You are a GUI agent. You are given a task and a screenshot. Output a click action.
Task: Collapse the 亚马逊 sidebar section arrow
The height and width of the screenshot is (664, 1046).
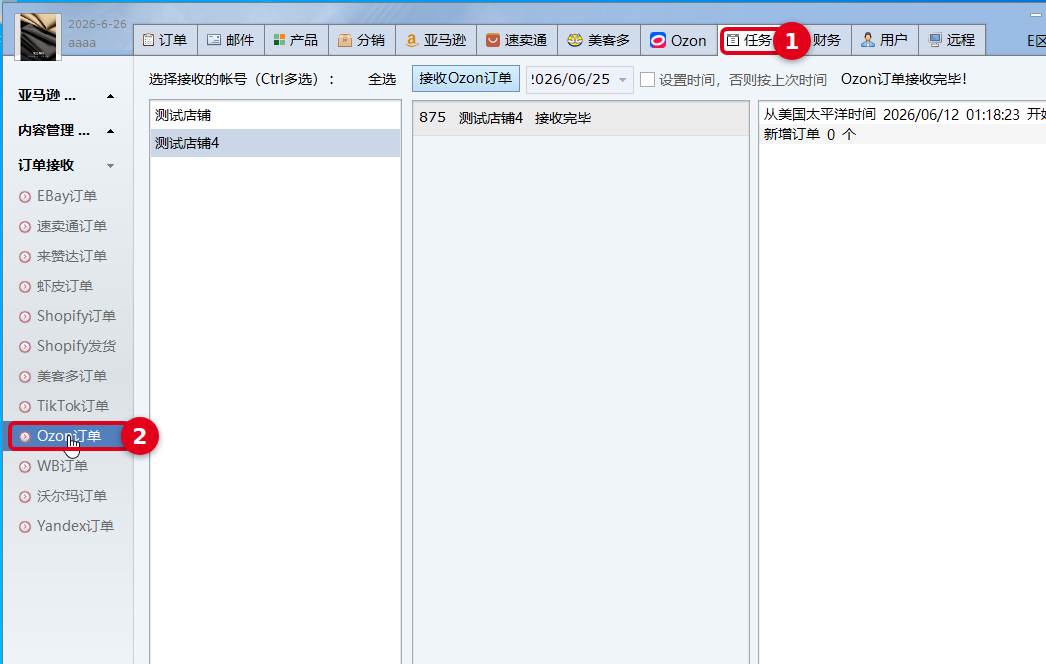tap(111, 96)
